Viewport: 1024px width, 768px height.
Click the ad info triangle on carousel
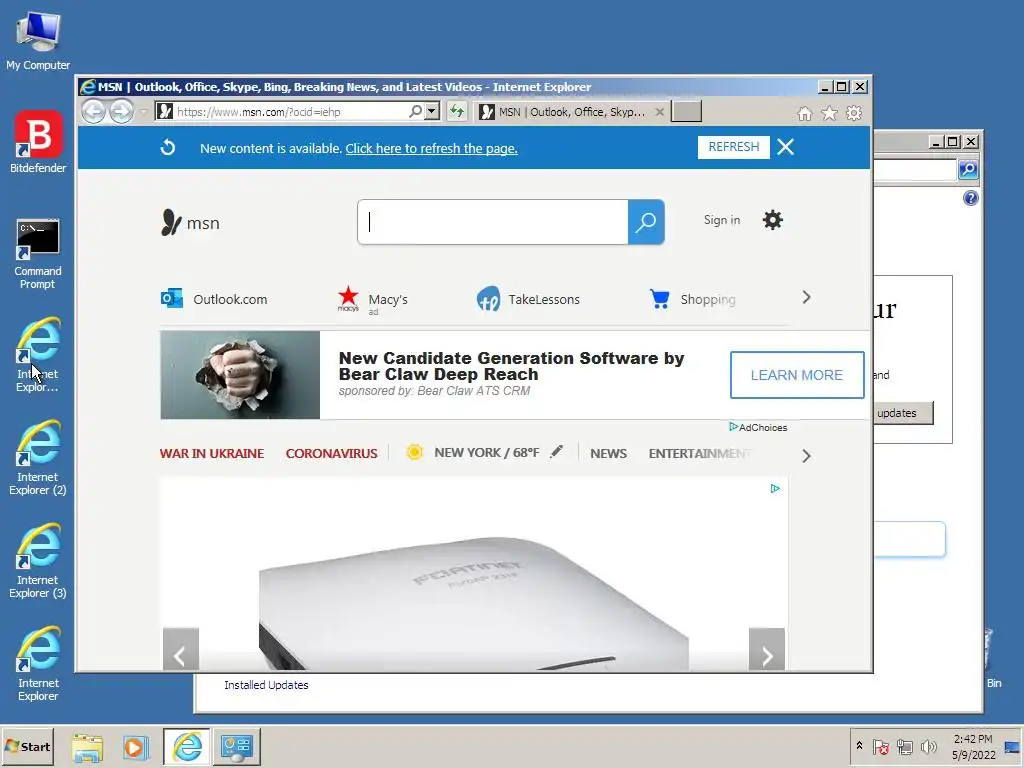[x=775, y=488]
